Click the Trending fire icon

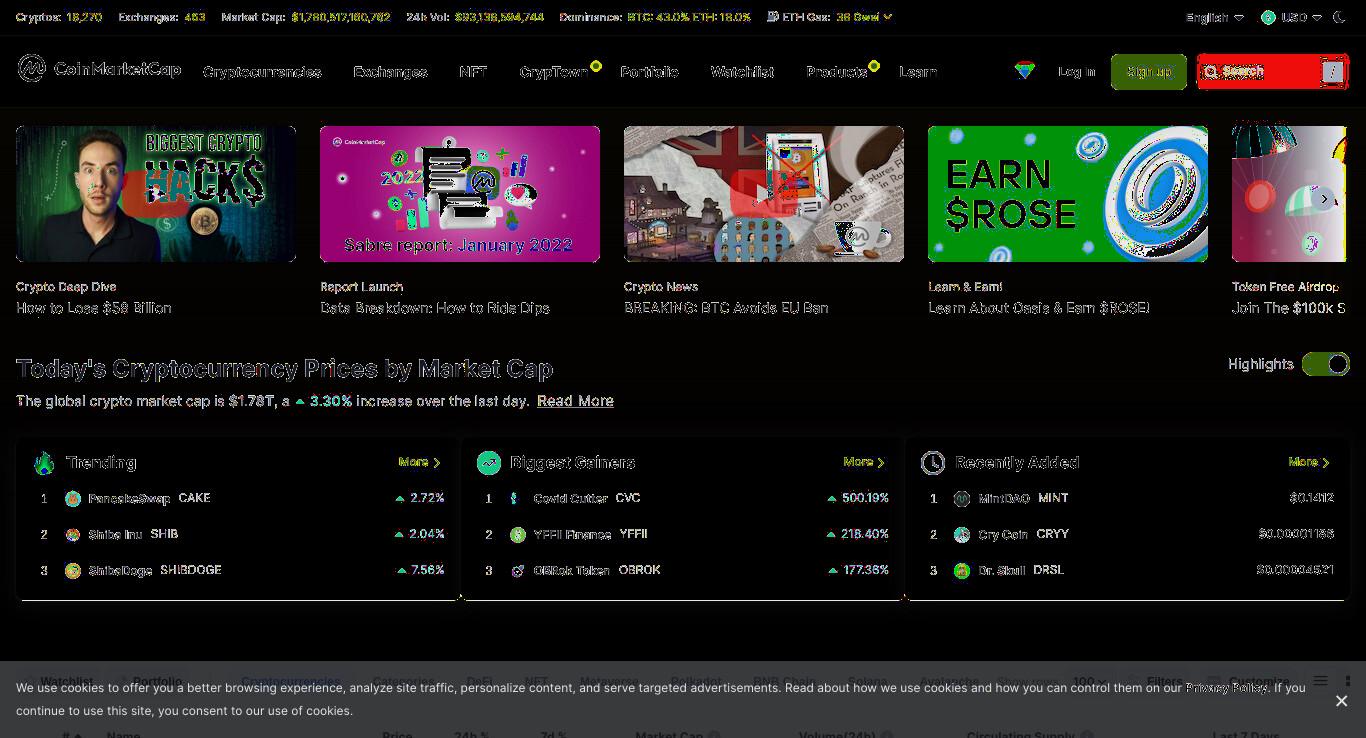pos(44,462)
